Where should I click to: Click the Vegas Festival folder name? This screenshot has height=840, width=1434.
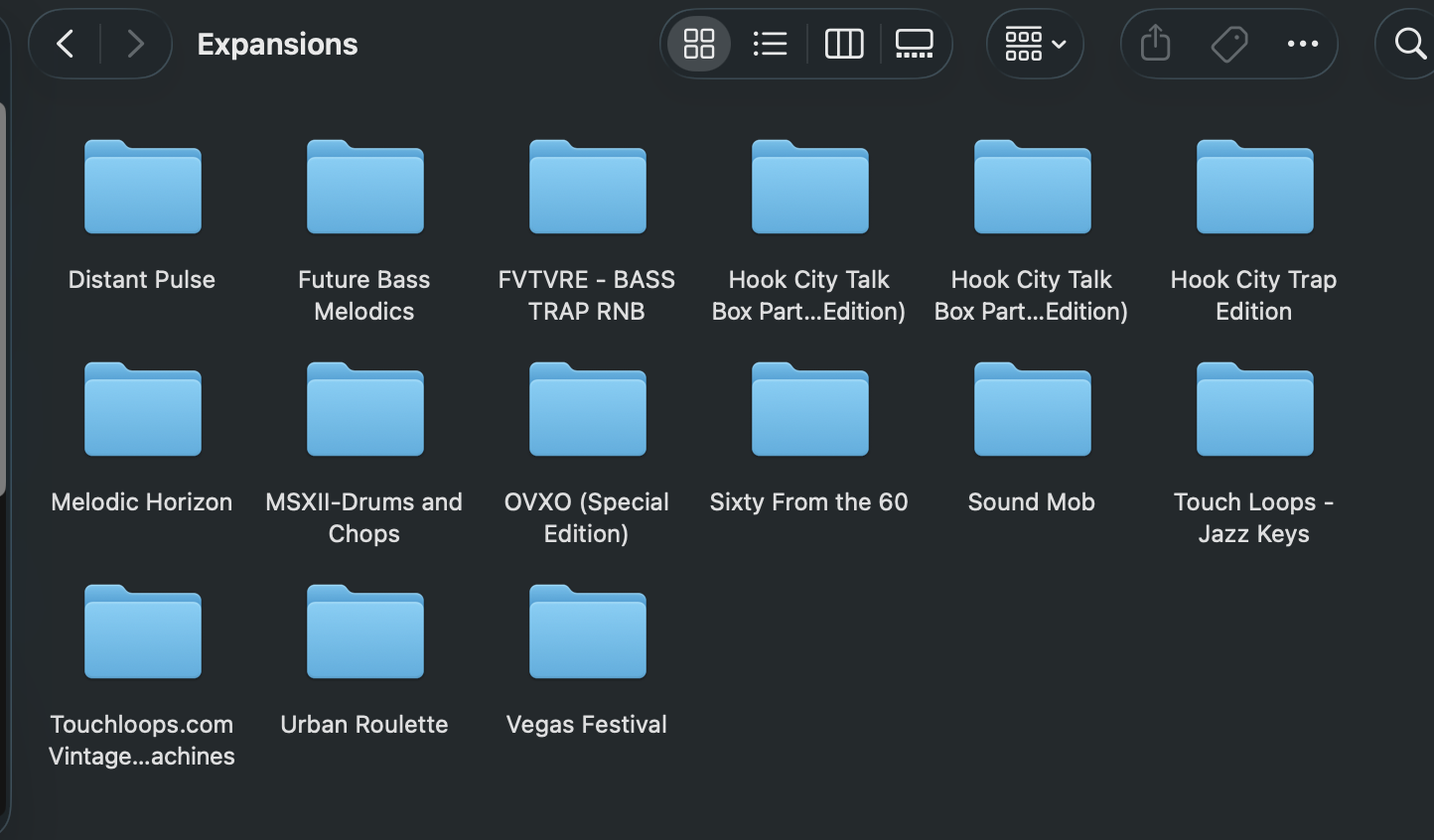(587, 725)
